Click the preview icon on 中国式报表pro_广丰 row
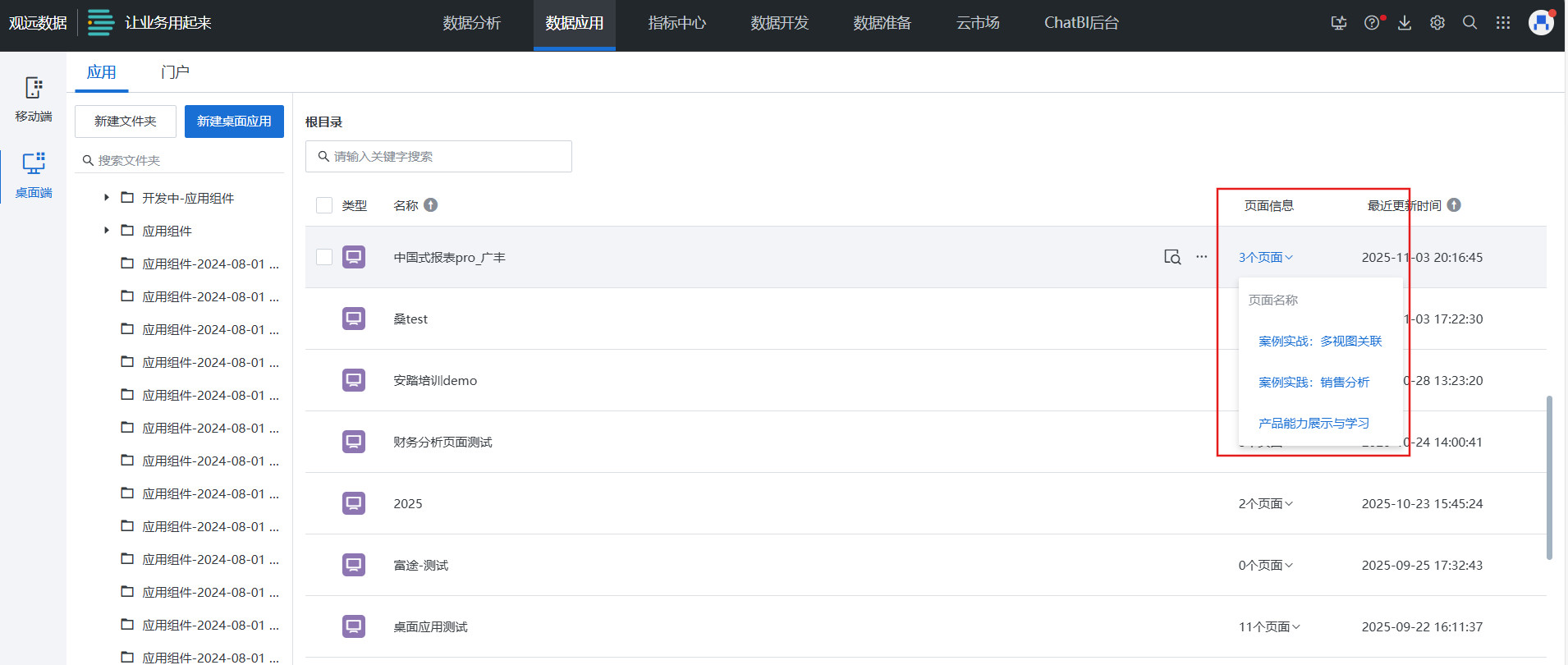This screenshot has height=665, width=1568. [1172, 257]
